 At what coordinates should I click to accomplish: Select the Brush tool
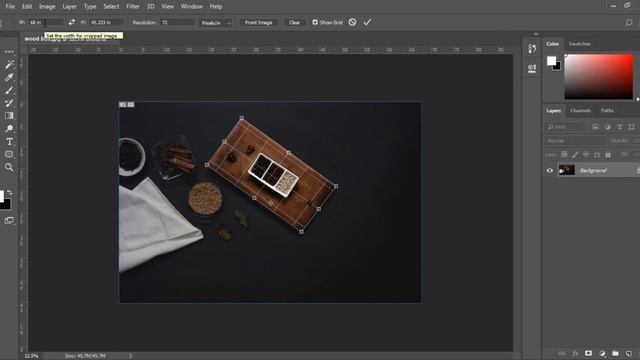click(9, 90)
